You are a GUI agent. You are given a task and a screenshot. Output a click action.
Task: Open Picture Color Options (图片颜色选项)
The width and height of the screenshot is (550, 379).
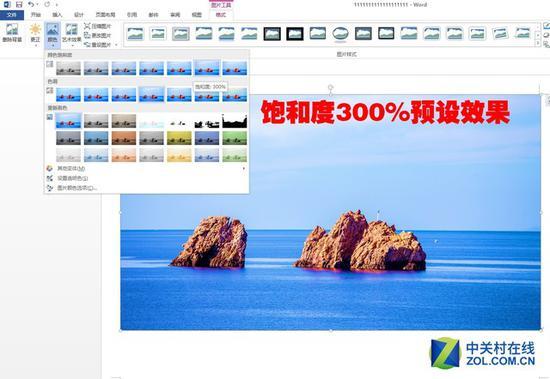click(146, 188)
